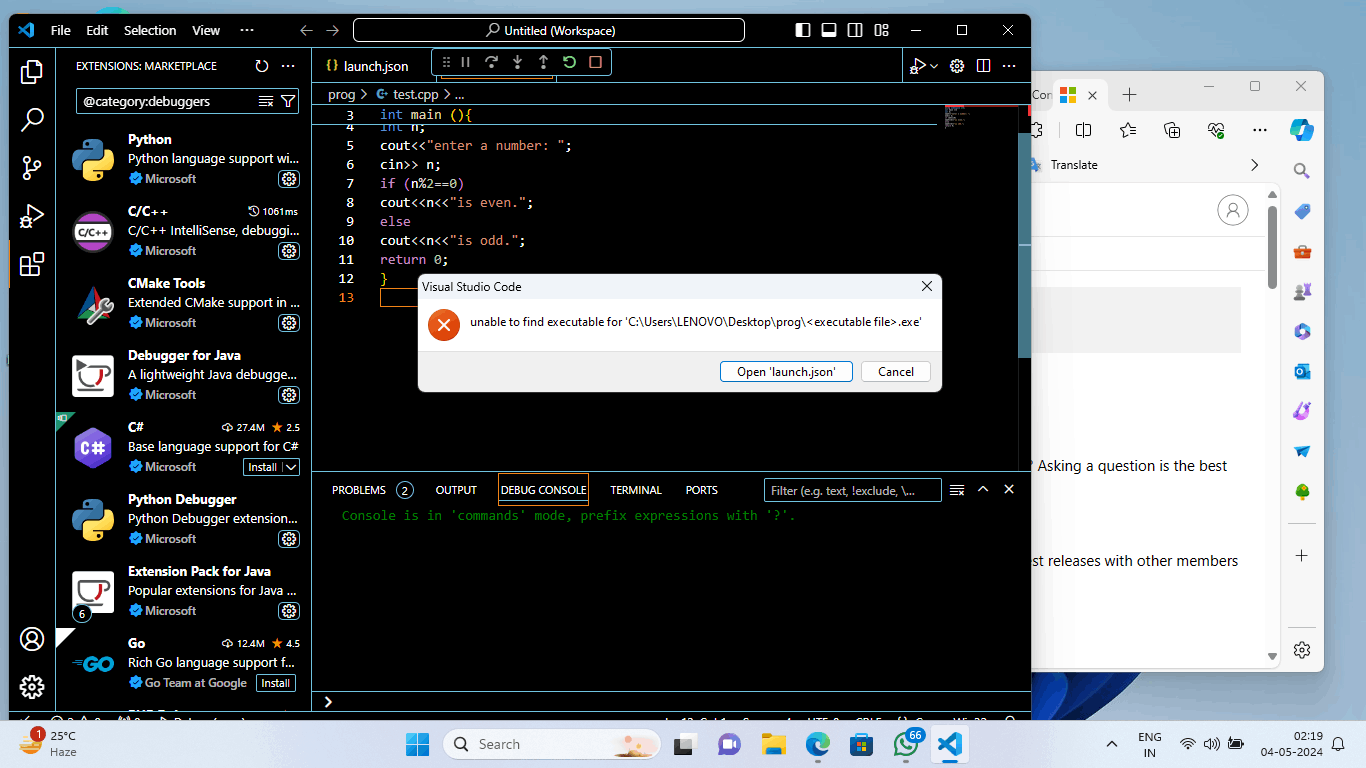Viewport: 1366px width, 768px height.
Task: Toggle the panel layout button
Action: click(828, 30)
